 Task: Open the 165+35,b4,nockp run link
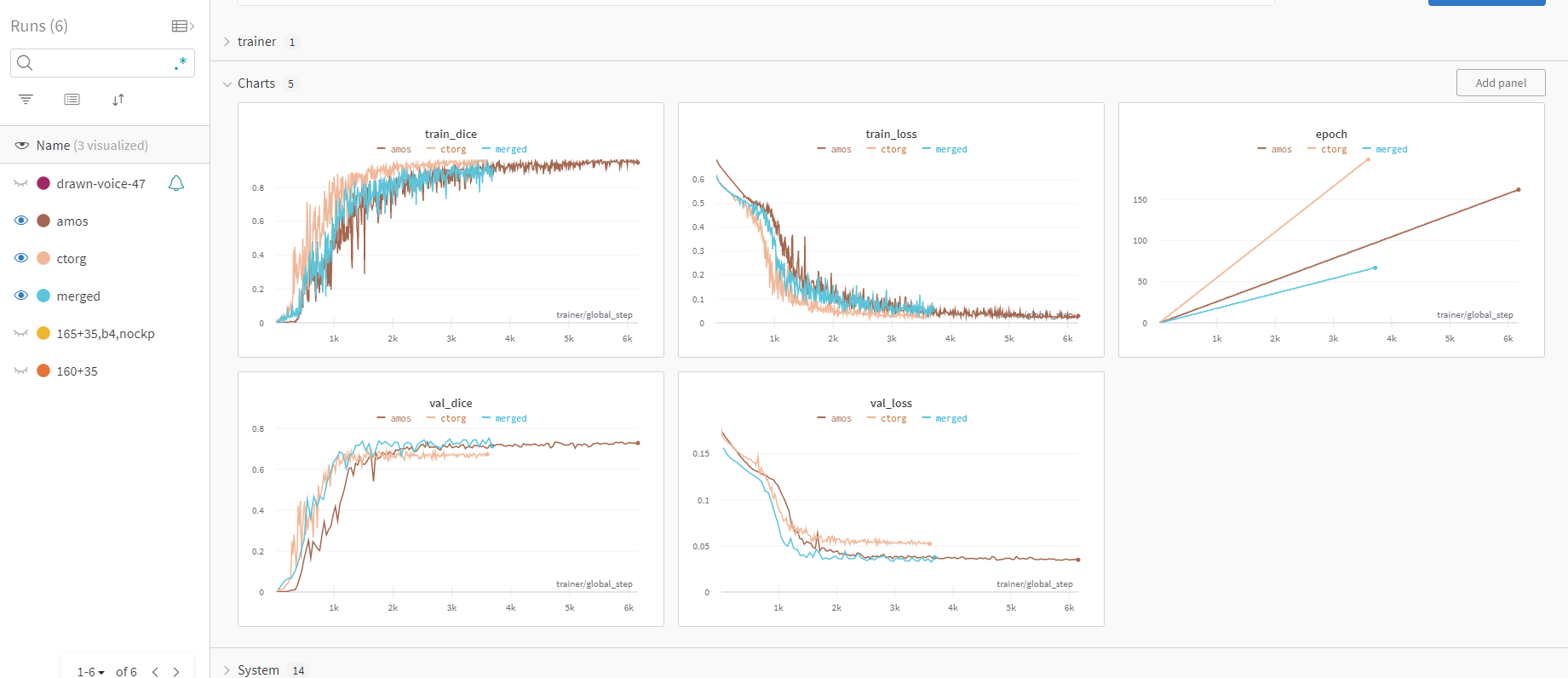tap(106, 334)
